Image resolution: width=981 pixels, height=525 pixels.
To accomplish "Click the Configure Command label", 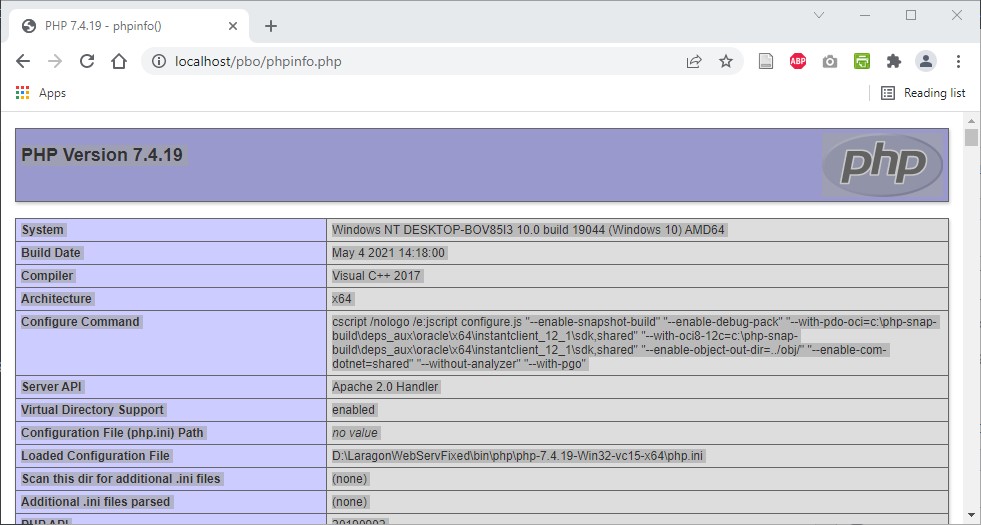I will [80, 322].
